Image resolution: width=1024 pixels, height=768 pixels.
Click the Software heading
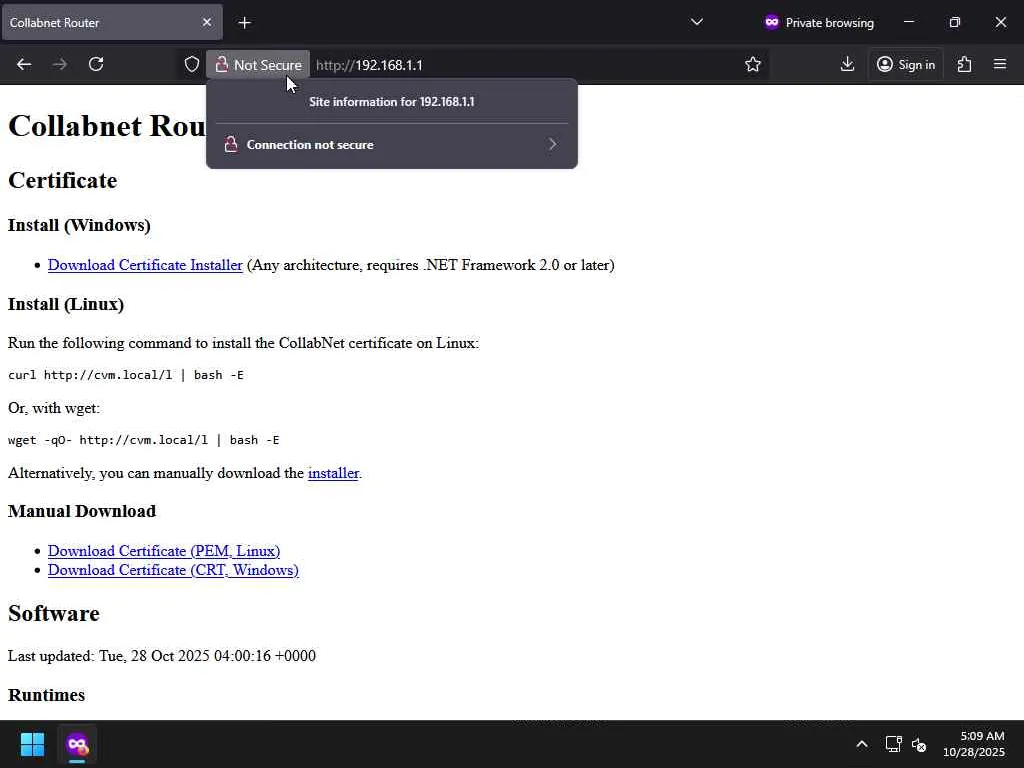[x=54, y=613]
